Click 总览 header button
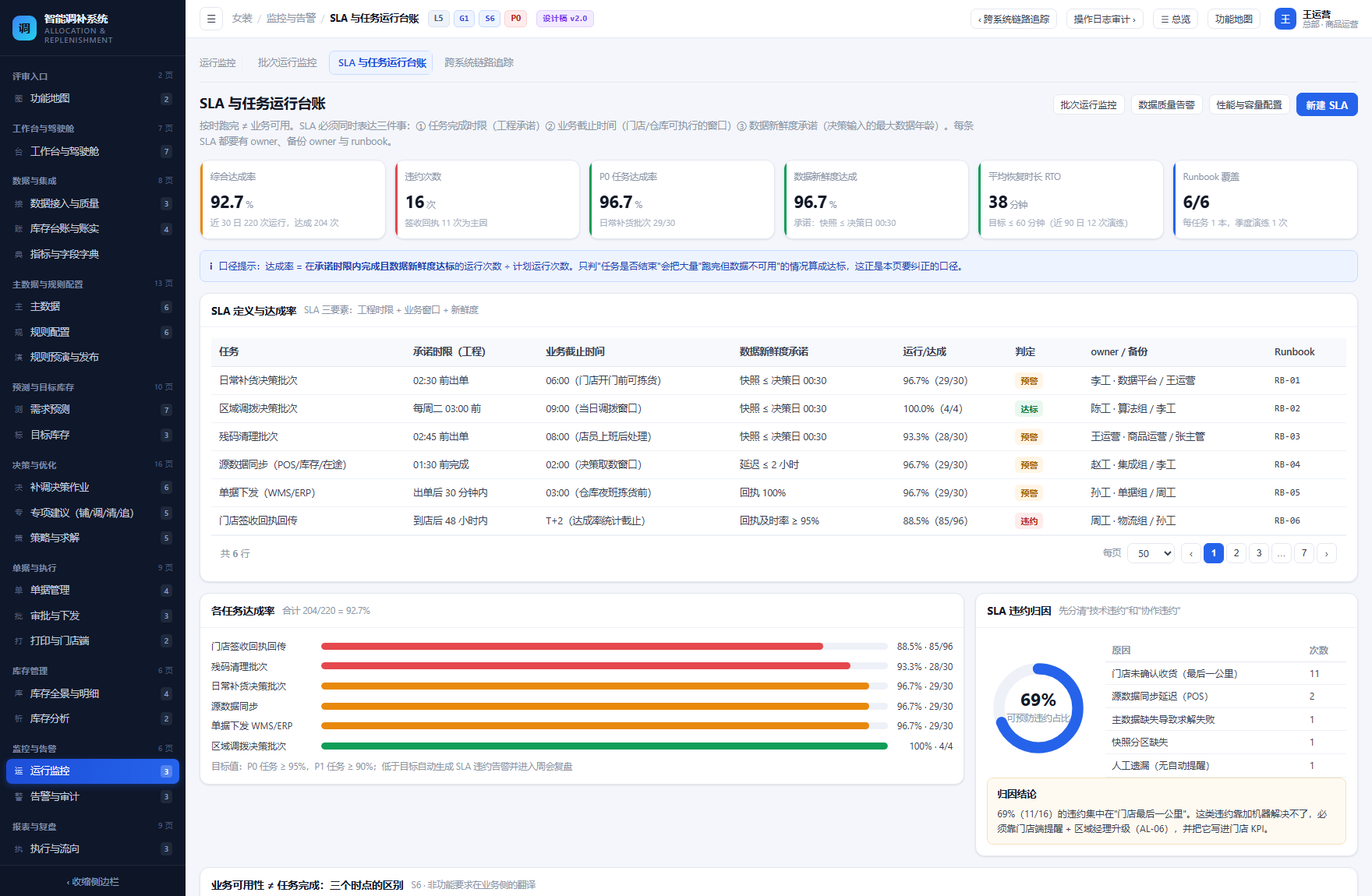Image resolution: width=1372 pixels, height=896 pixels. click(1175, 19)
